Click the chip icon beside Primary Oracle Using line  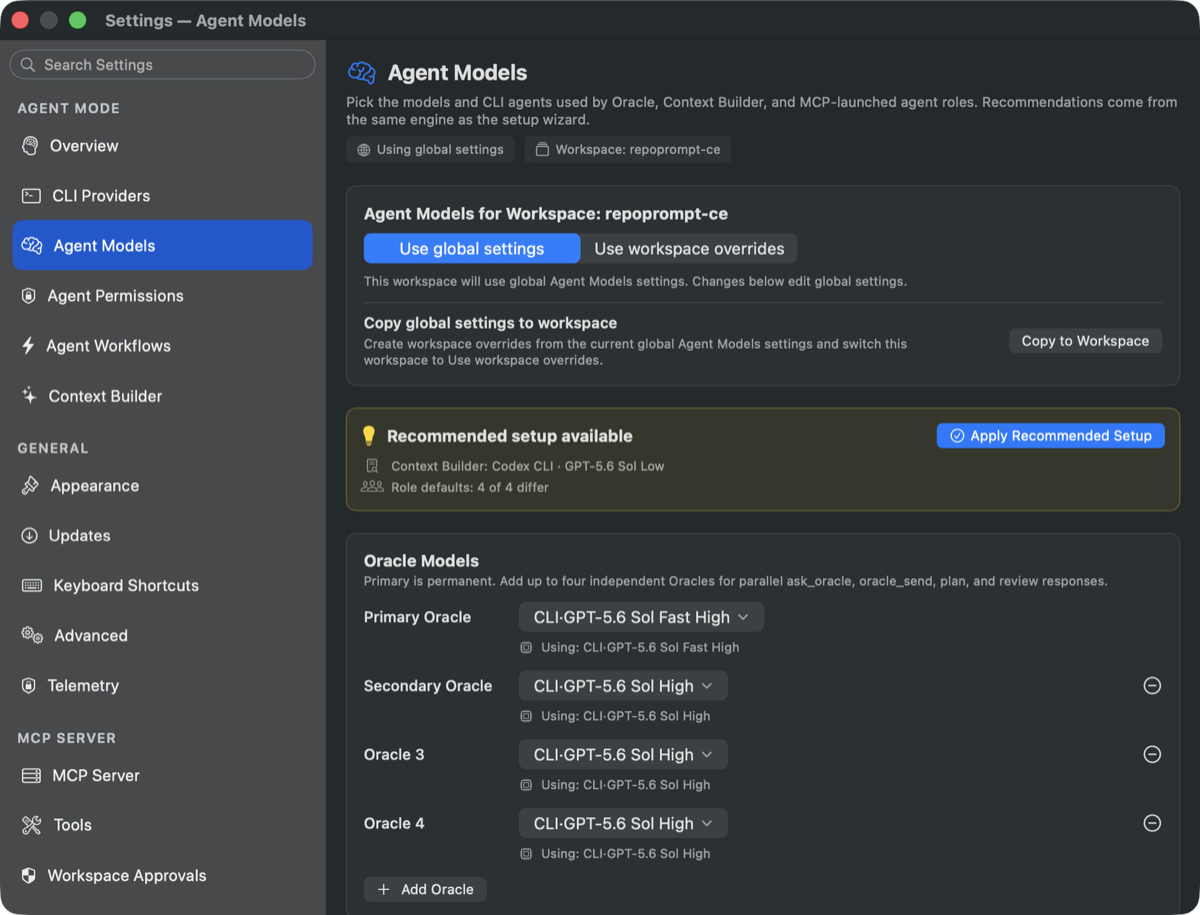coord(526,648)
